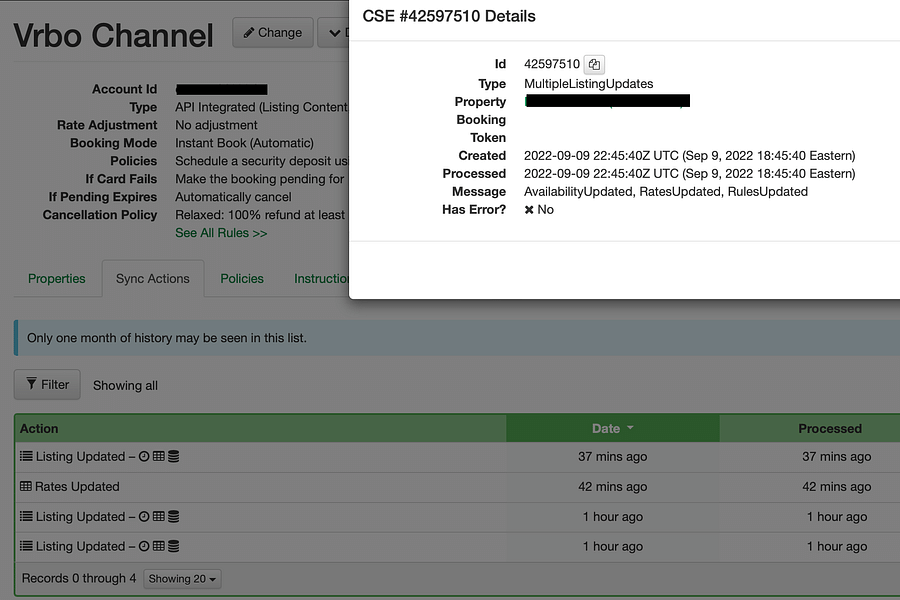Click database stack icon in first Listing Updated row
This screenshot has height=600, width=900.
coord(173,457)
